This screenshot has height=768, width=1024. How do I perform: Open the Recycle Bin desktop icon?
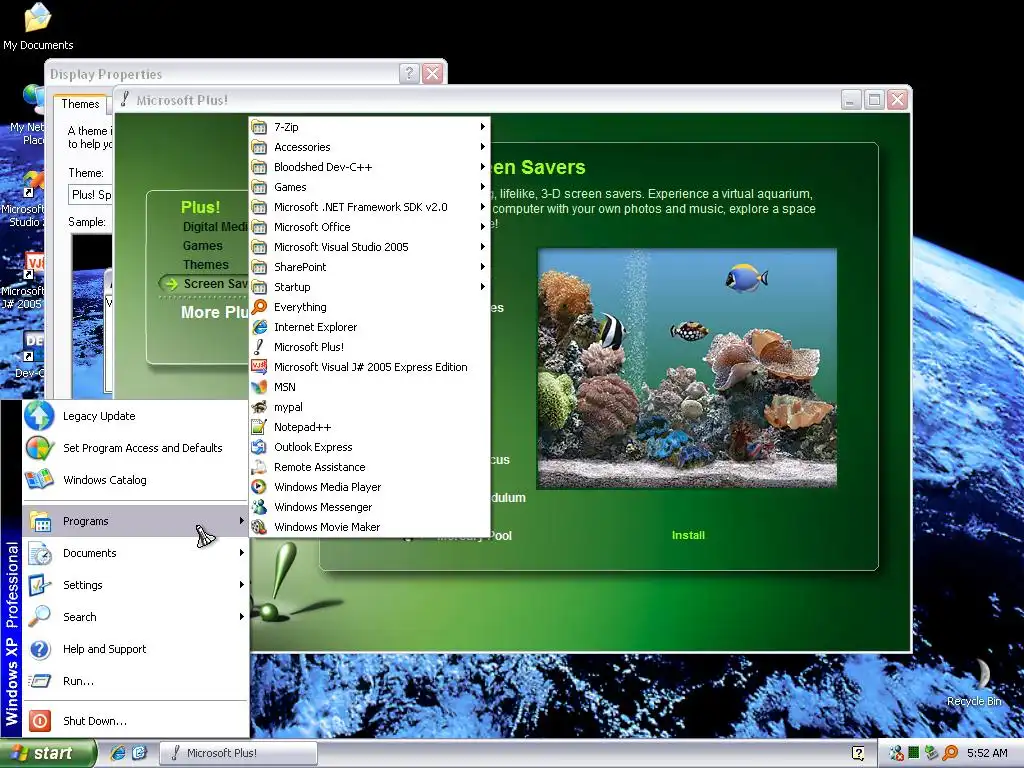pyautogui.click(x=974, y=682)
